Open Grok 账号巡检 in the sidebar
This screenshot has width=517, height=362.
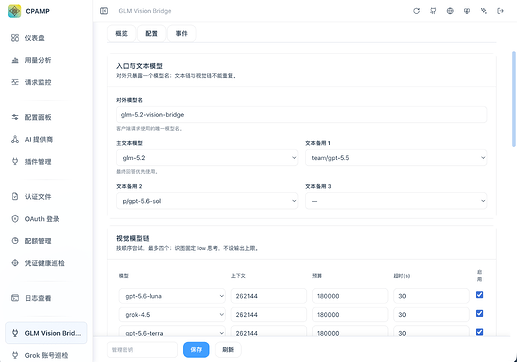point(46,355)
